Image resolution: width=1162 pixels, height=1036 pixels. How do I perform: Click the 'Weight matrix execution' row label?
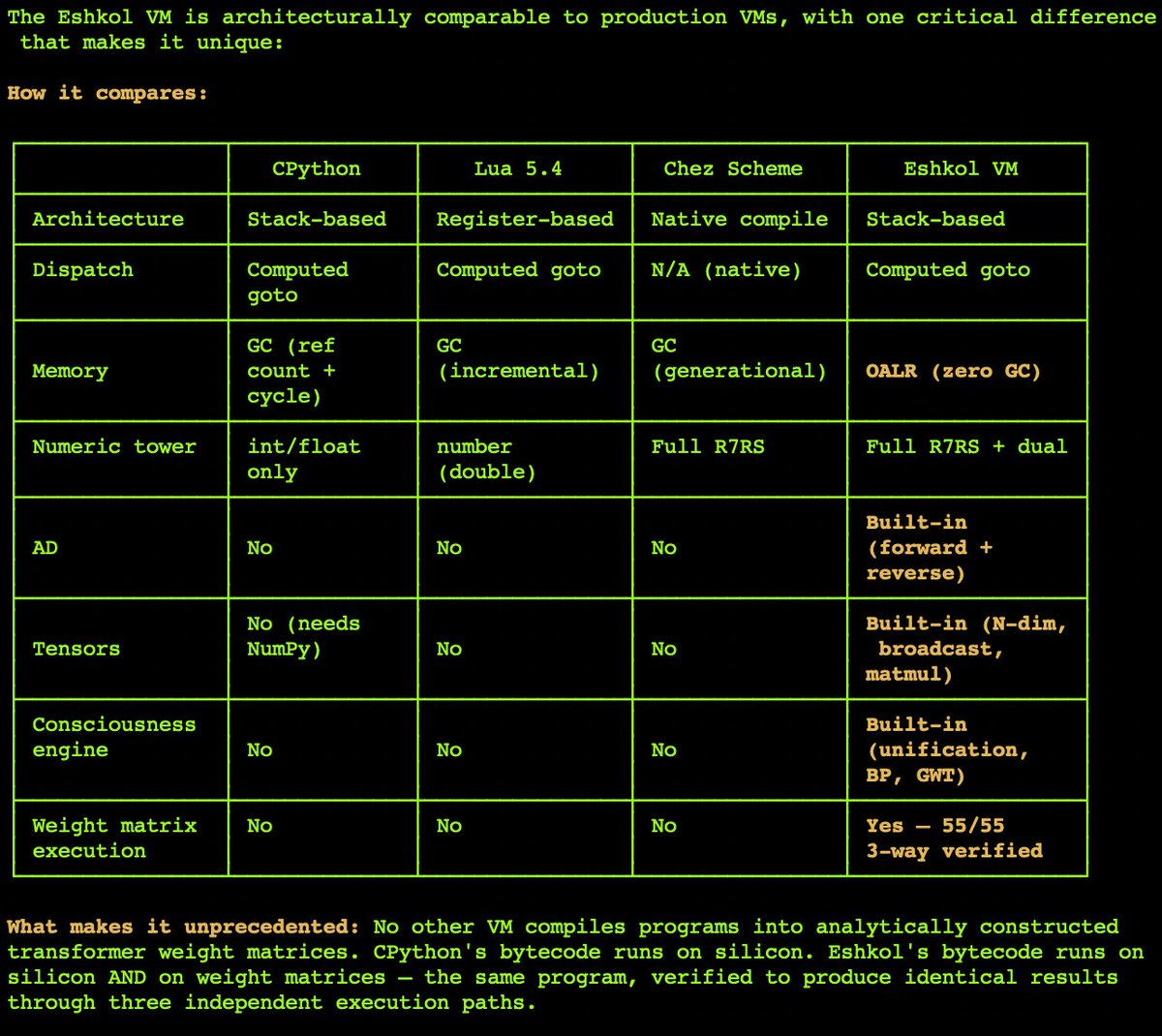click(114, 838)
